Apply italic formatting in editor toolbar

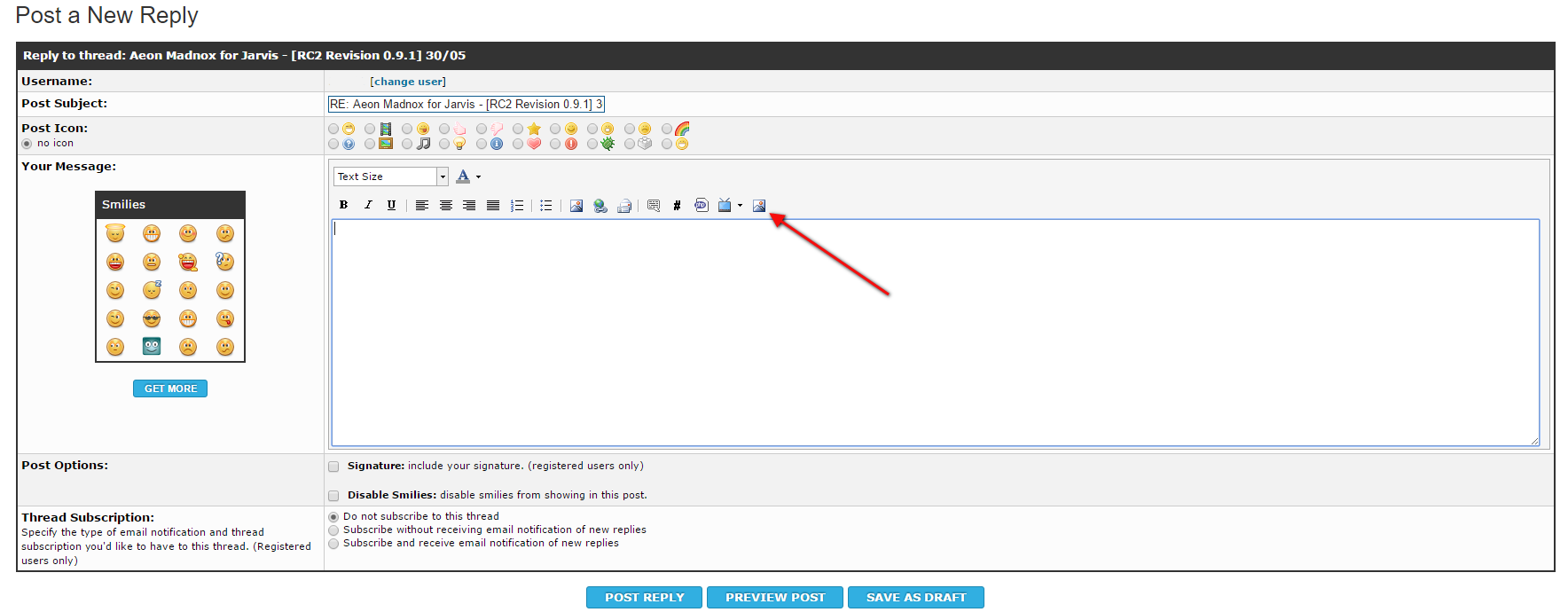pyautogui.click(x=368, y=205)
